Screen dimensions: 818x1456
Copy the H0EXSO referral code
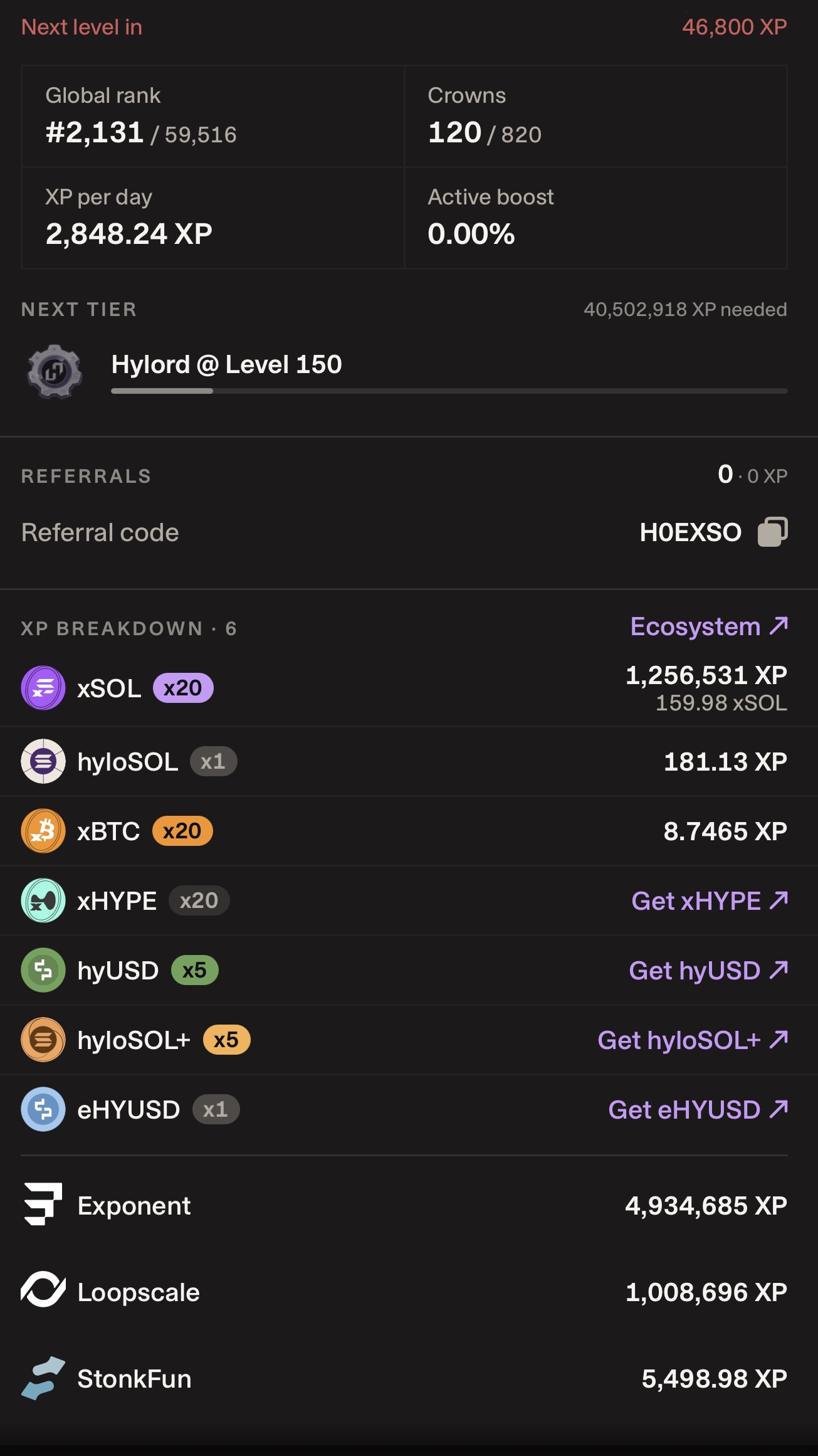pyautogui.click(x=772, y=532)
